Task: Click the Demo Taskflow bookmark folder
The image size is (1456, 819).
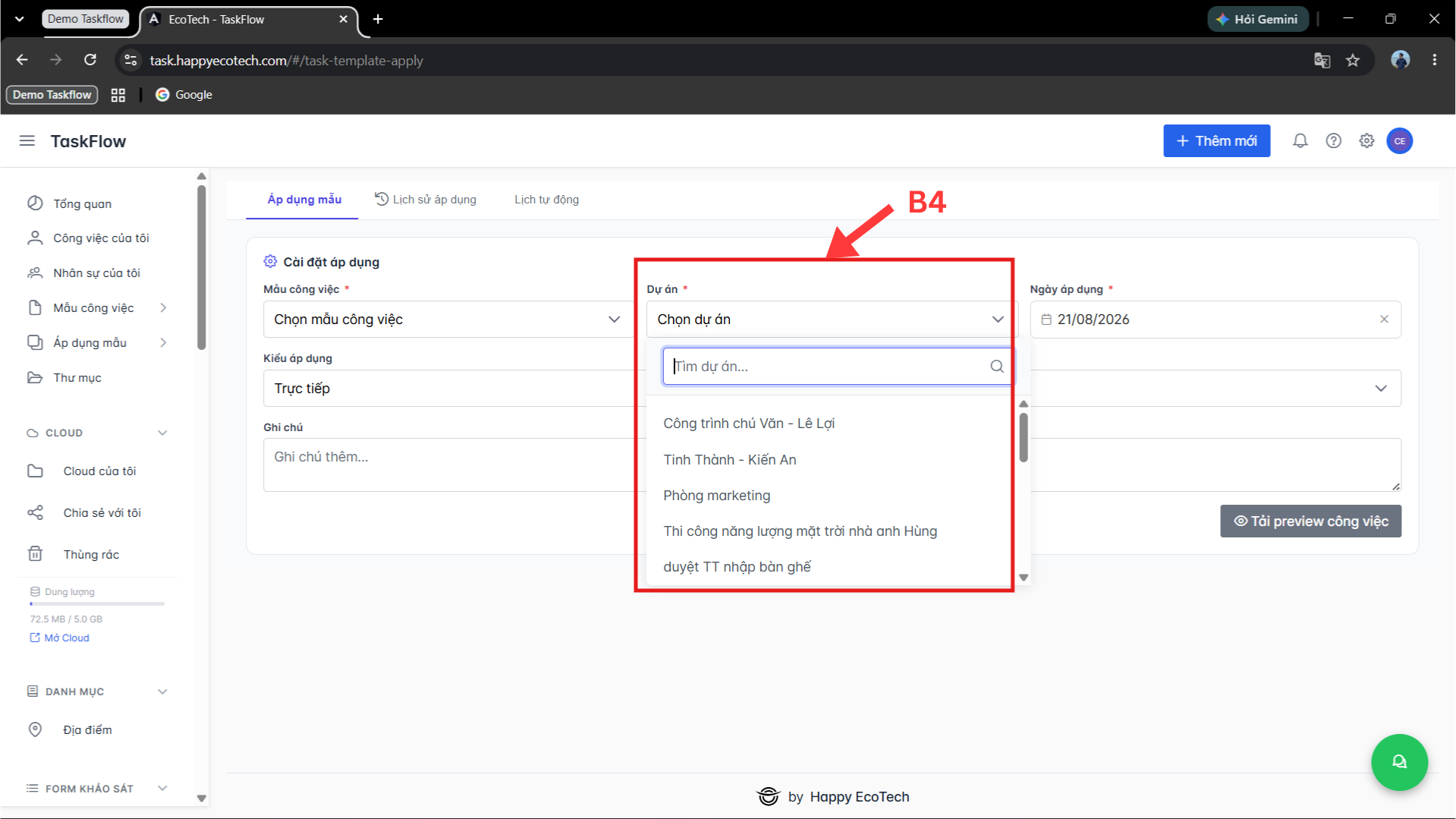Action: [52, 95]
